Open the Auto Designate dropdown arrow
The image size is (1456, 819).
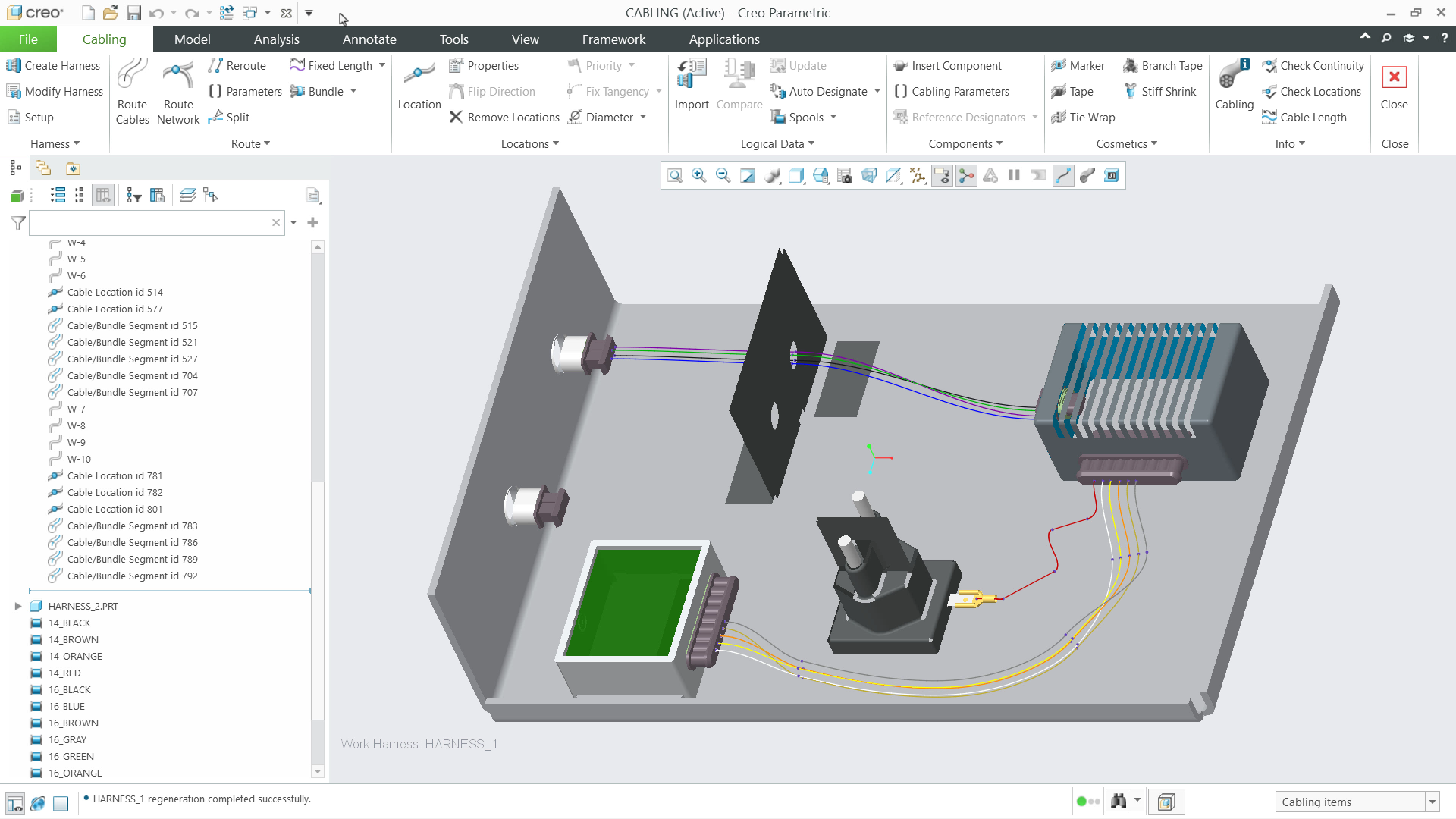pos(877,92)
